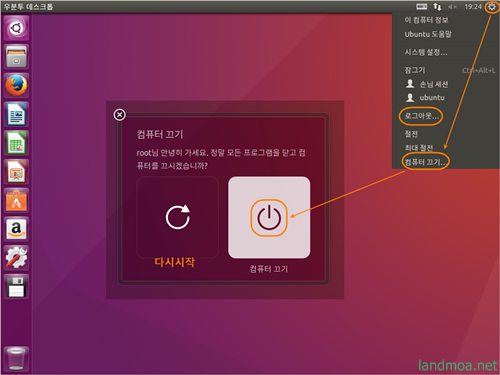Open the muted sound indicator in top panel
The width and height of the screenshot is (500, 375).
[x=452, y=7]
